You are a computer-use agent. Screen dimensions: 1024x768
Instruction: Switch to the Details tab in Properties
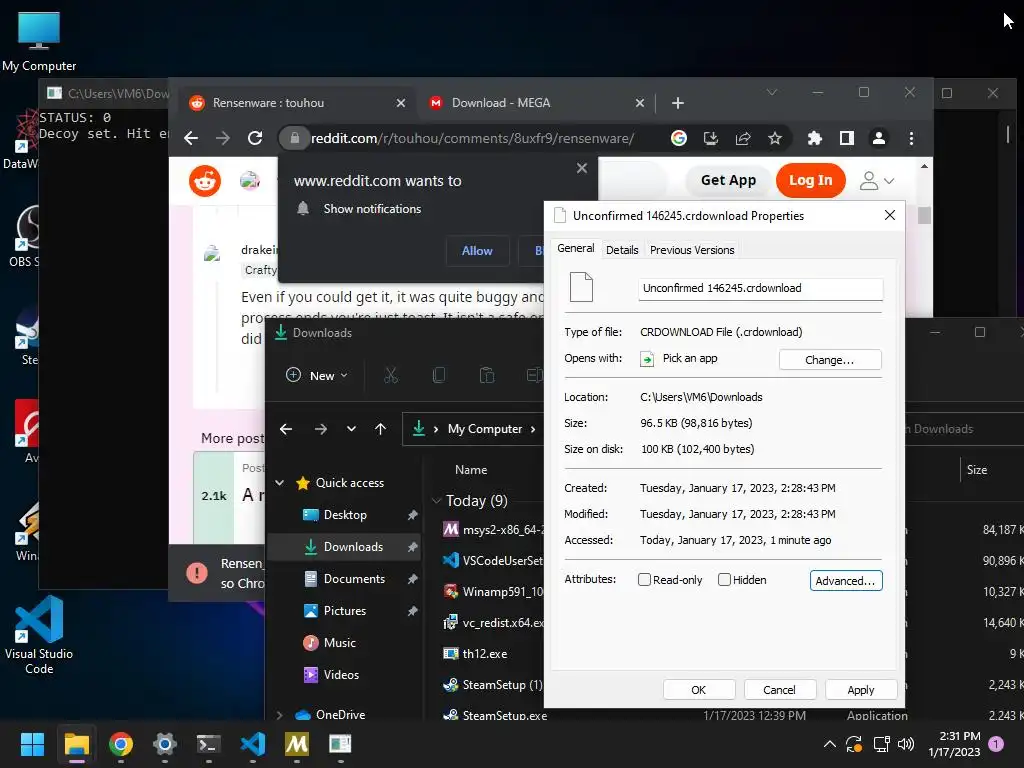622,250
